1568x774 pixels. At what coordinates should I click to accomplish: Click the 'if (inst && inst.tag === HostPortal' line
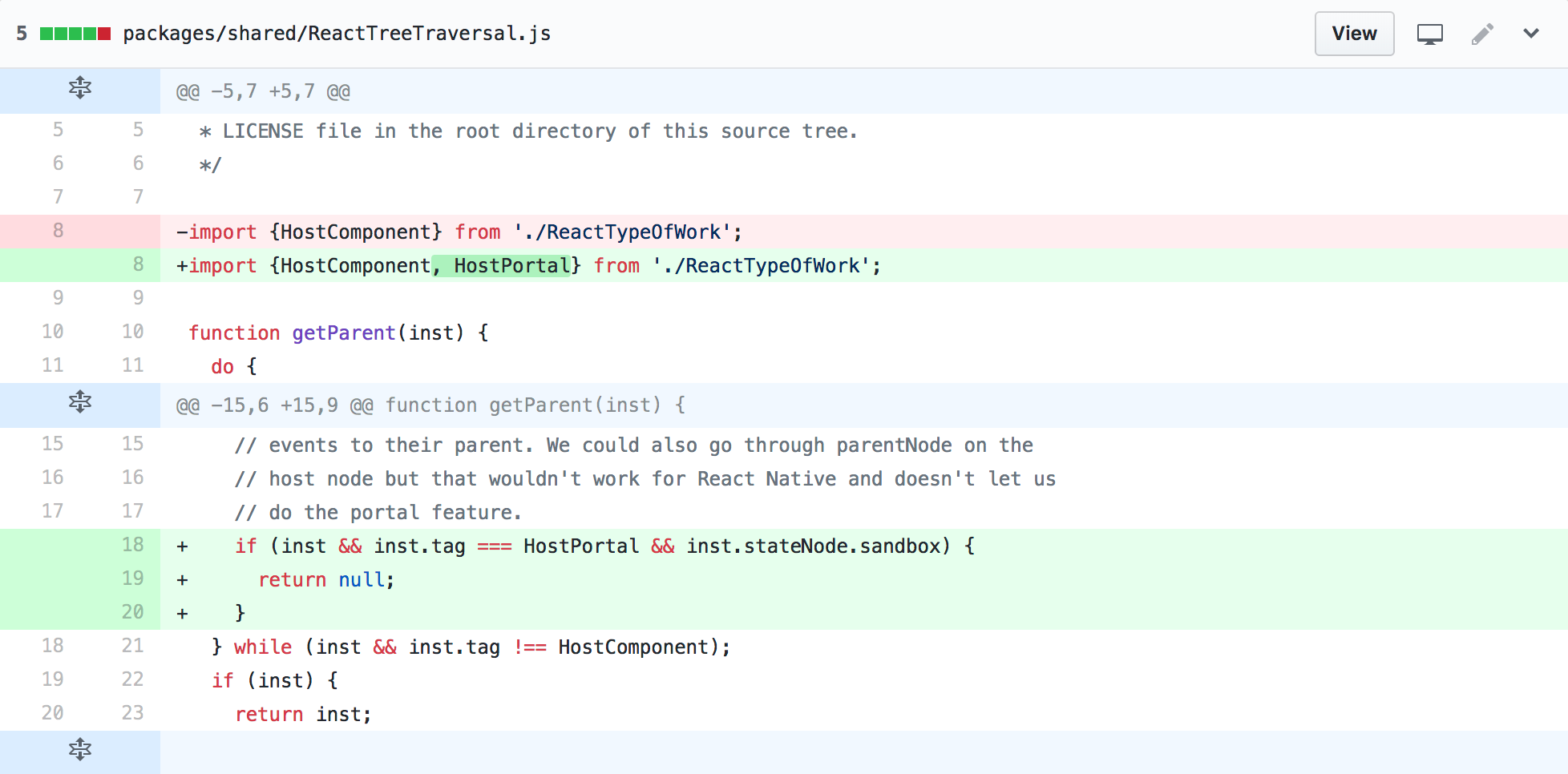(864, 546)
